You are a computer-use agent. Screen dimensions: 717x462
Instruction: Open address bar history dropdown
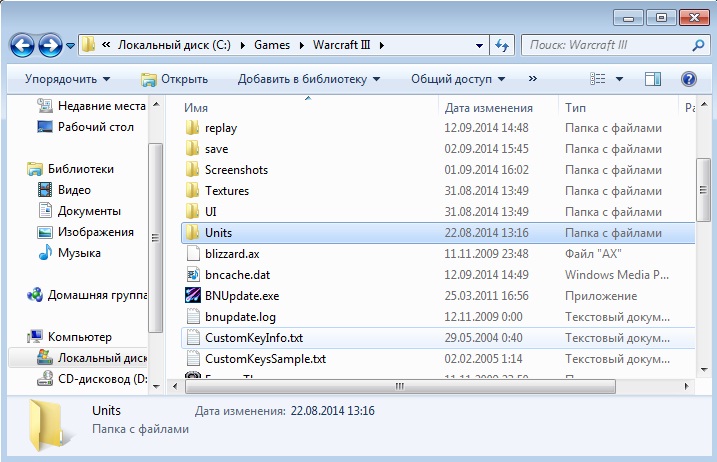click(x=479, y=46)
